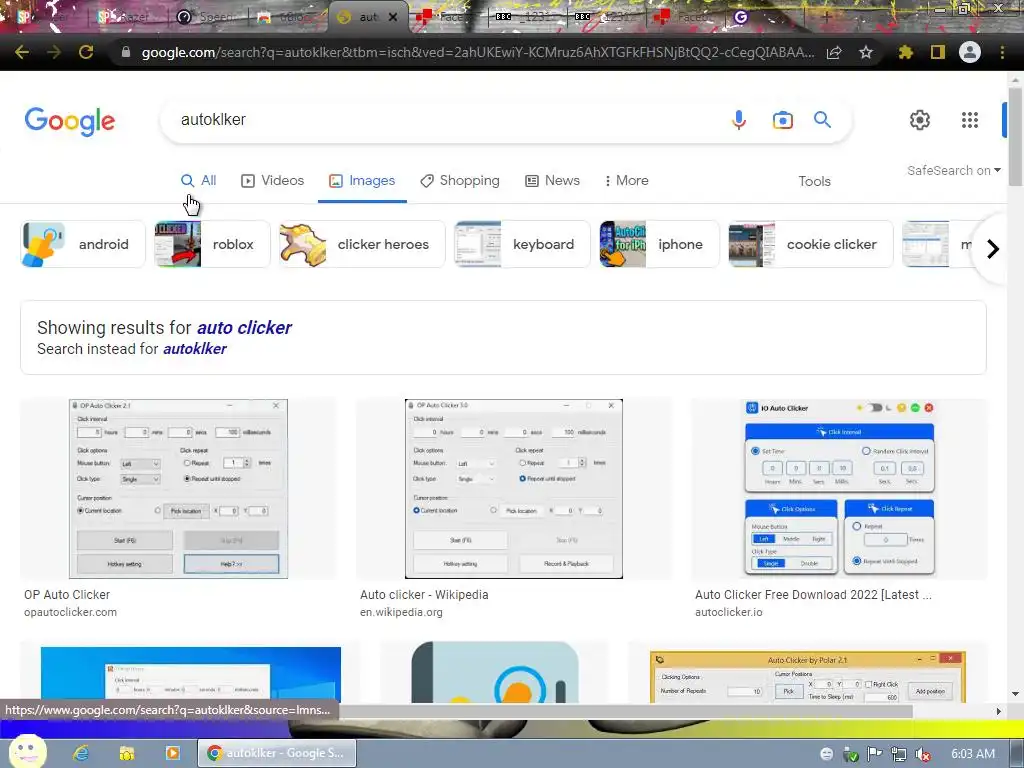Visit autoclicker.io source link
This screenshot has width=1024, height=768.
coord(728,613)
